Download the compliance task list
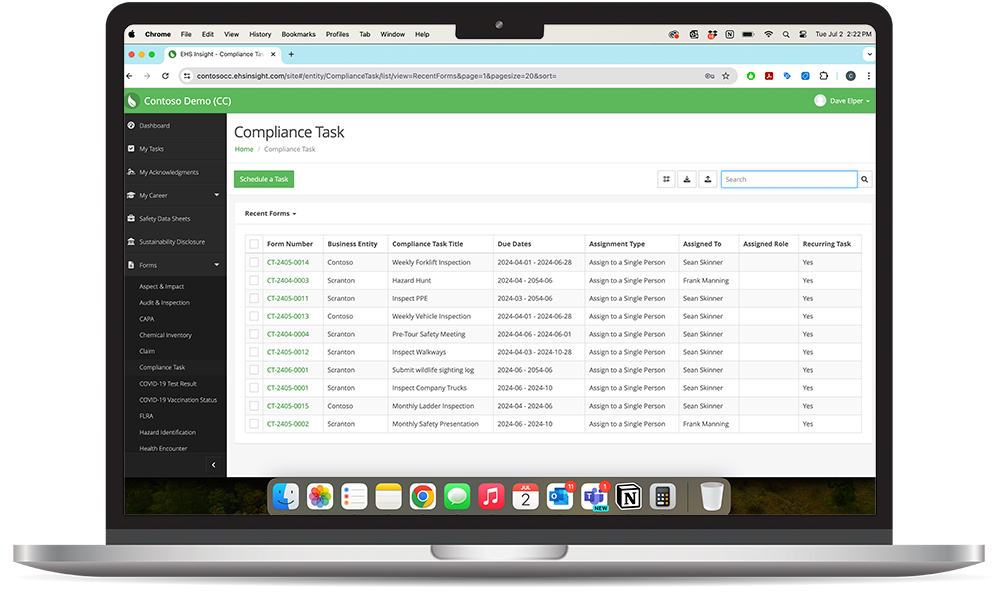Screen dimensions: 1000x600 coord(687,178)
